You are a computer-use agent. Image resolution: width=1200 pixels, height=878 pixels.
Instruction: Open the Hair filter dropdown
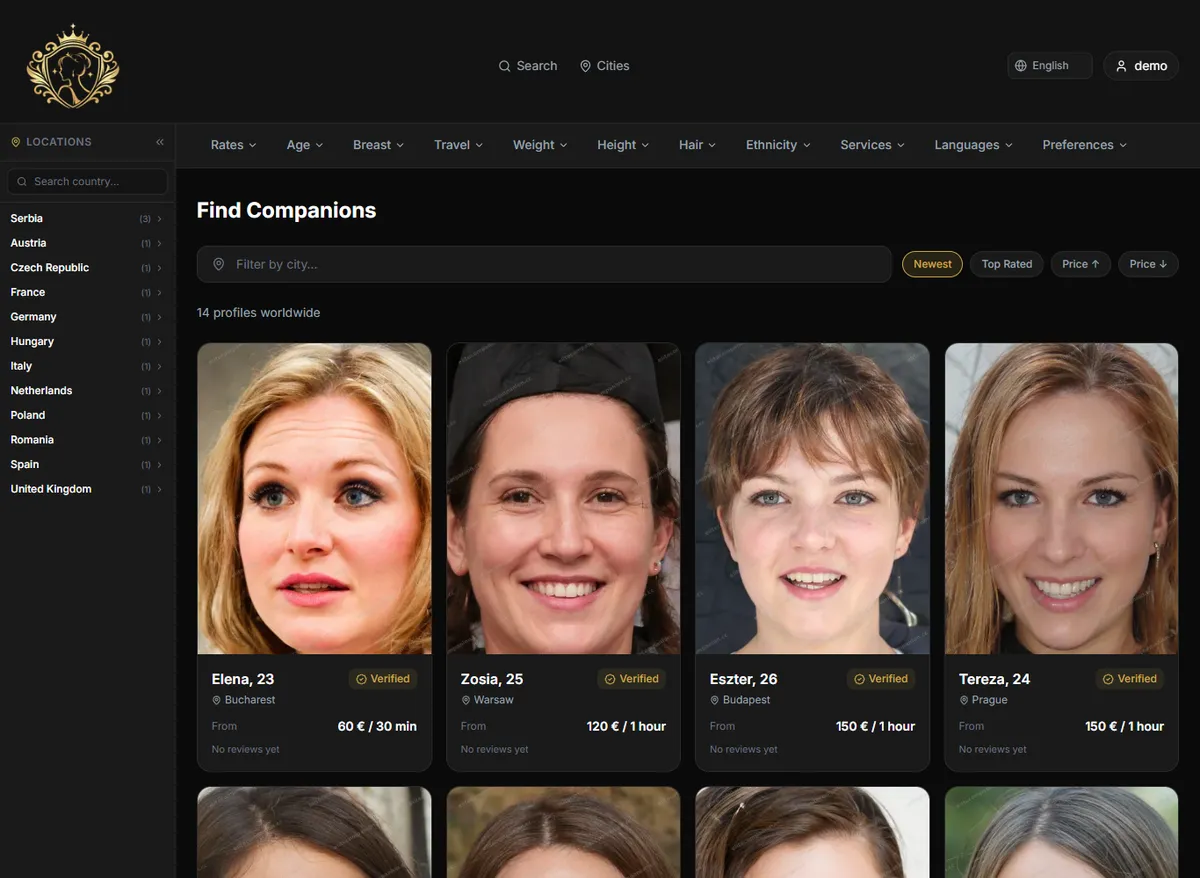click(697, 145)
